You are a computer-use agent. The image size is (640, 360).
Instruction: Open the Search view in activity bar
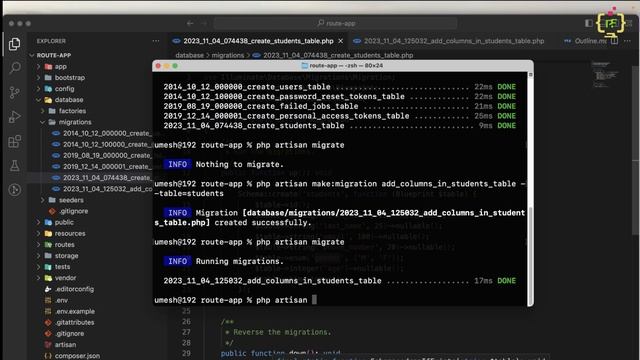tap(15, 67)
